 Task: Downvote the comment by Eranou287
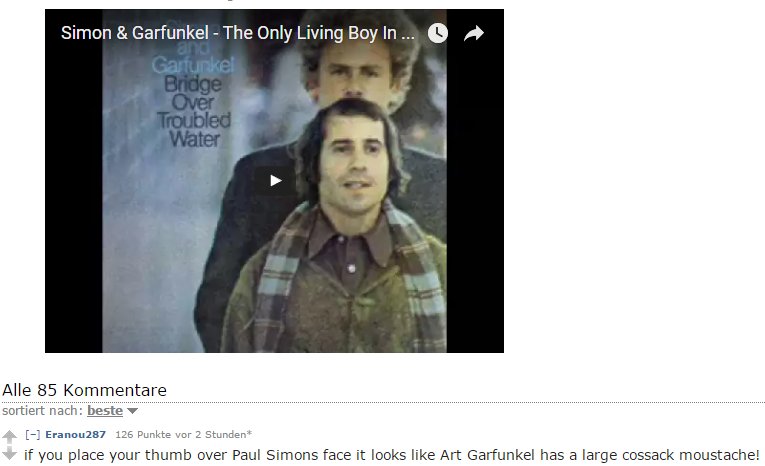point(9,454)
